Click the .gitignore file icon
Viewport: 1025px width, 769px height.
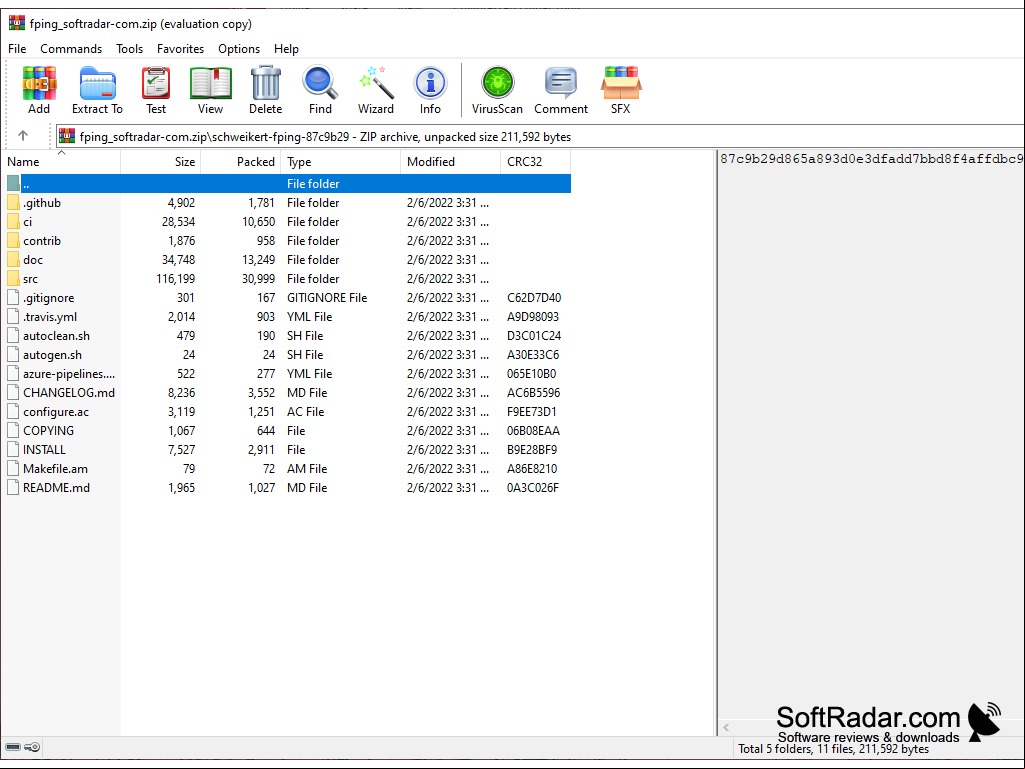pos(13,298)
